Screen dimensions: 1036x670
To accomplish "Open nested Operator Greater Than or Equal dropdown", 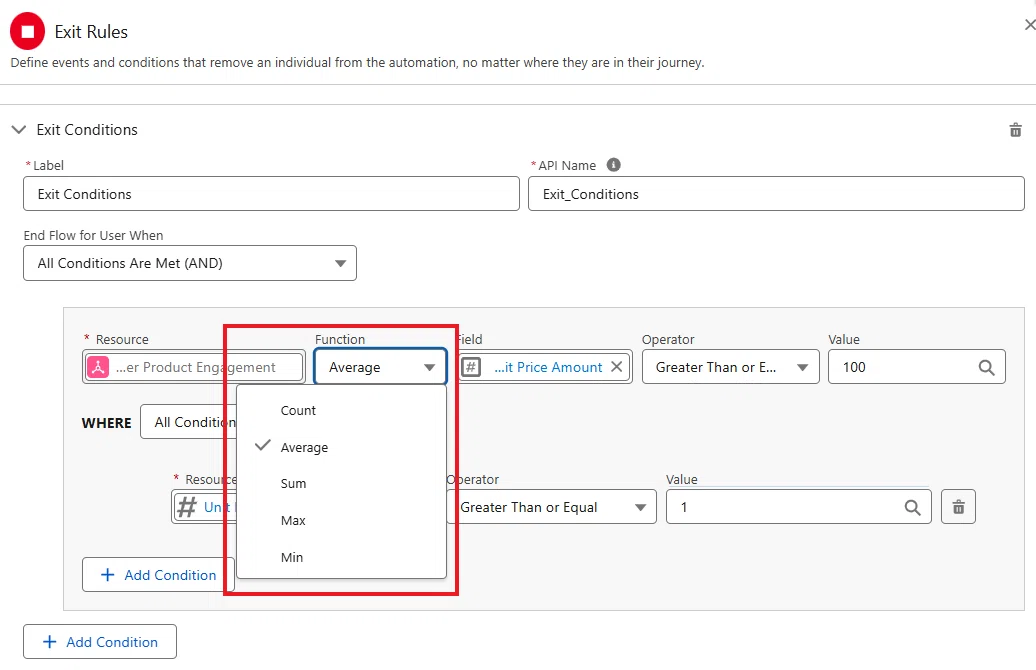I will pos(552,507).
